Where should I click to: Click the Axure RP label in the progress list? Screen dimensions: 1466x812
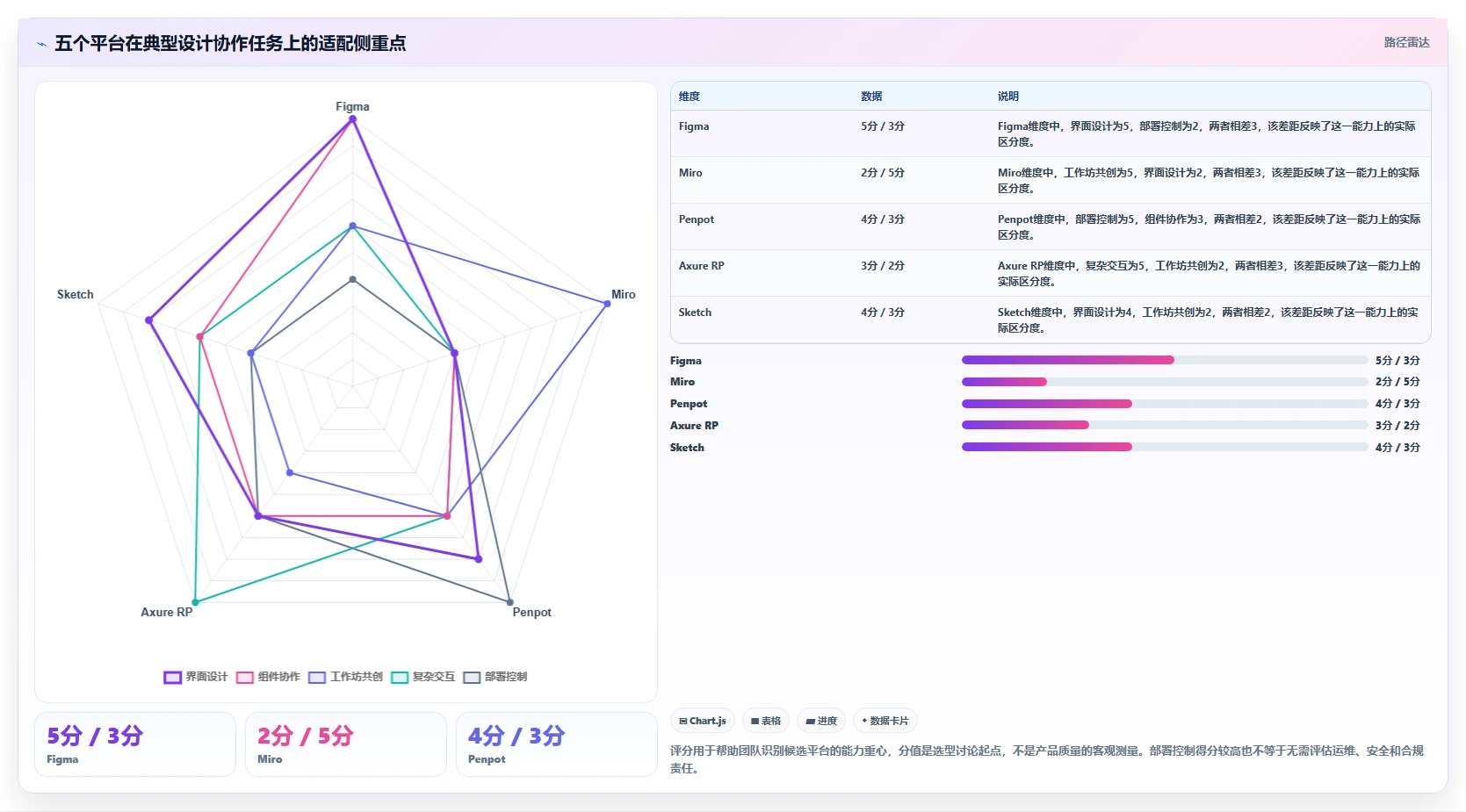[x=694, y=426]
